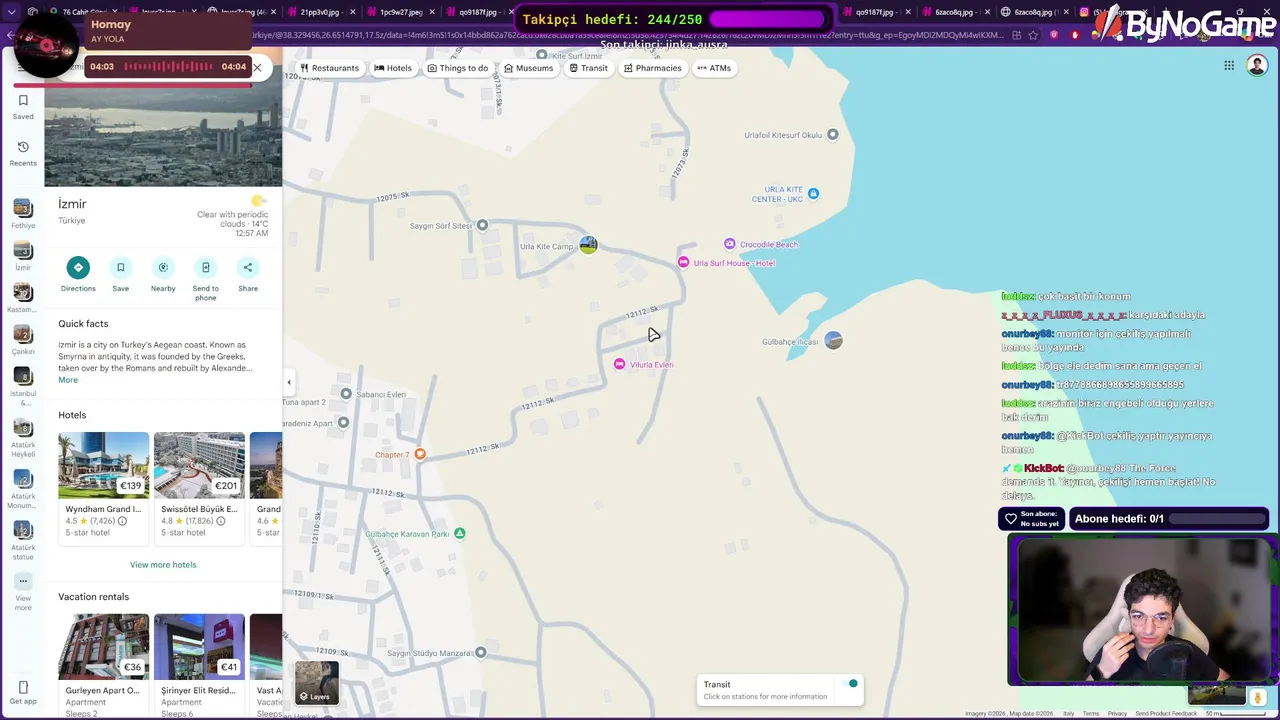
Task: Open Atatürk Heykeli recent item
Action: coord(23,437)
